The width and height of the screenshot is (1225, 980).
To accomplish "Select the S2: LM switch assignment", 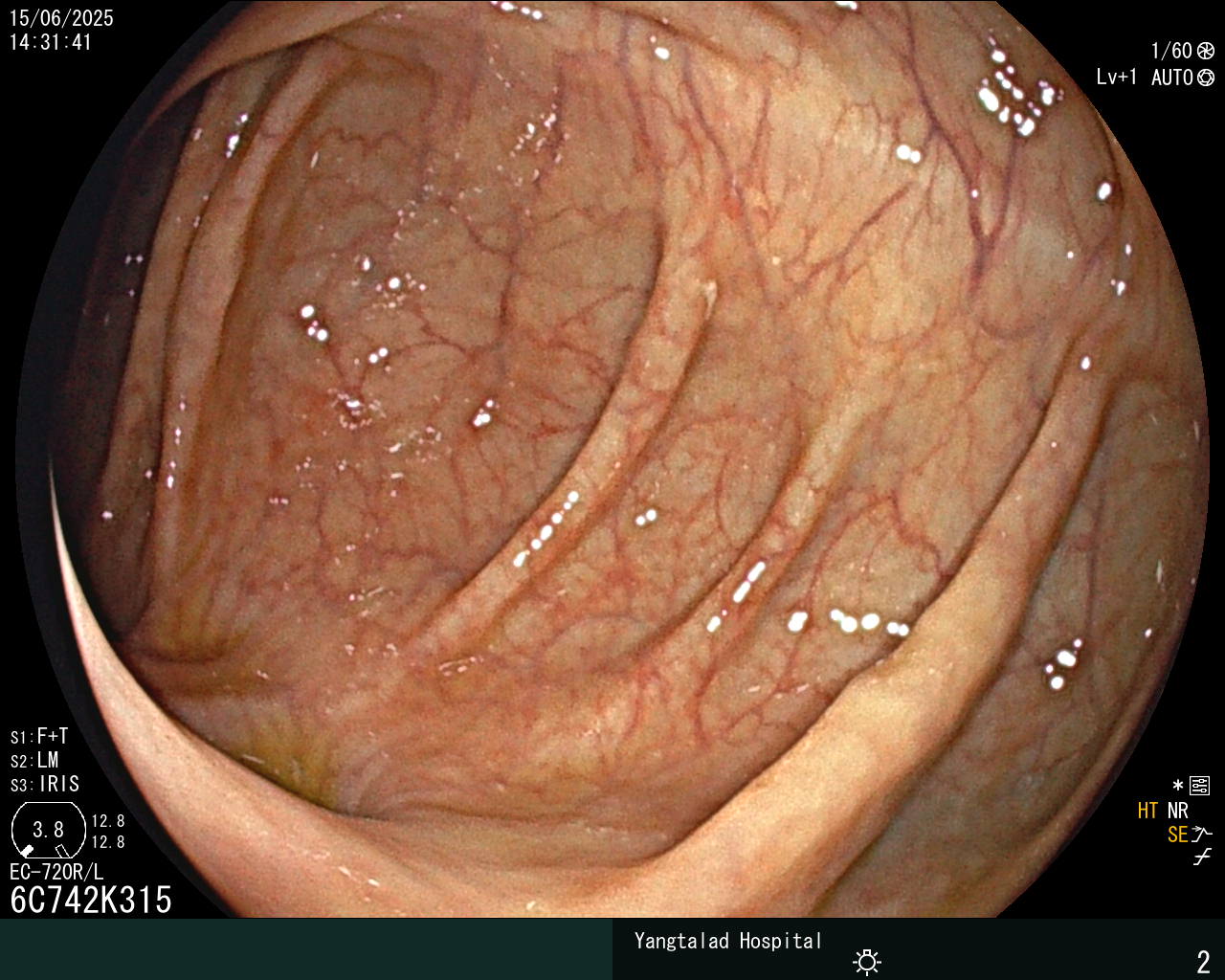I will click(x=34, y=760).
